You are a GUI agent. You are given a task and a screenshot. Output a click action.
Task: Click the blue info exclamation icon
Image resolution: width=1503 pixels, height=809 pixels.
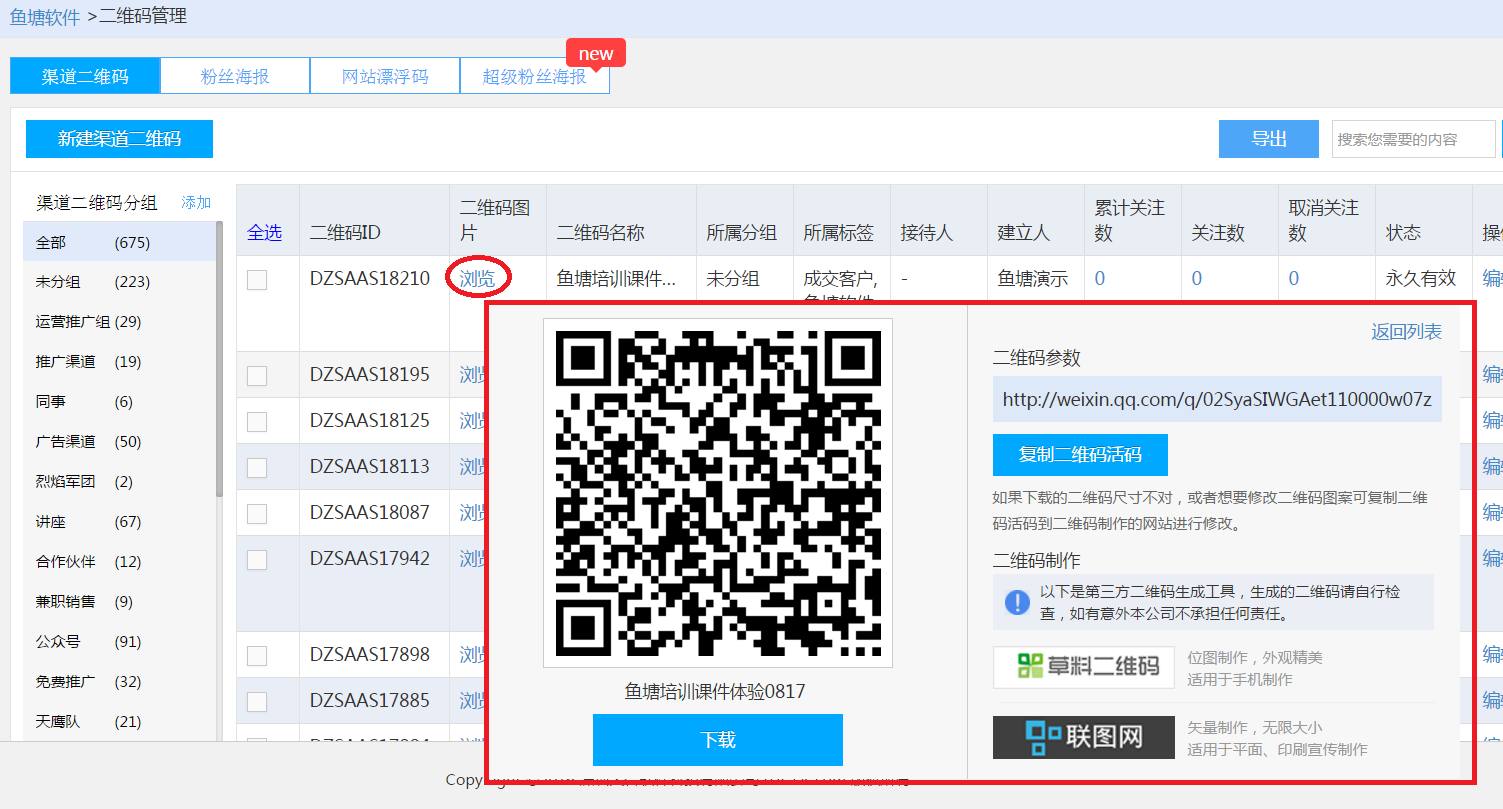pos(1017,602)
